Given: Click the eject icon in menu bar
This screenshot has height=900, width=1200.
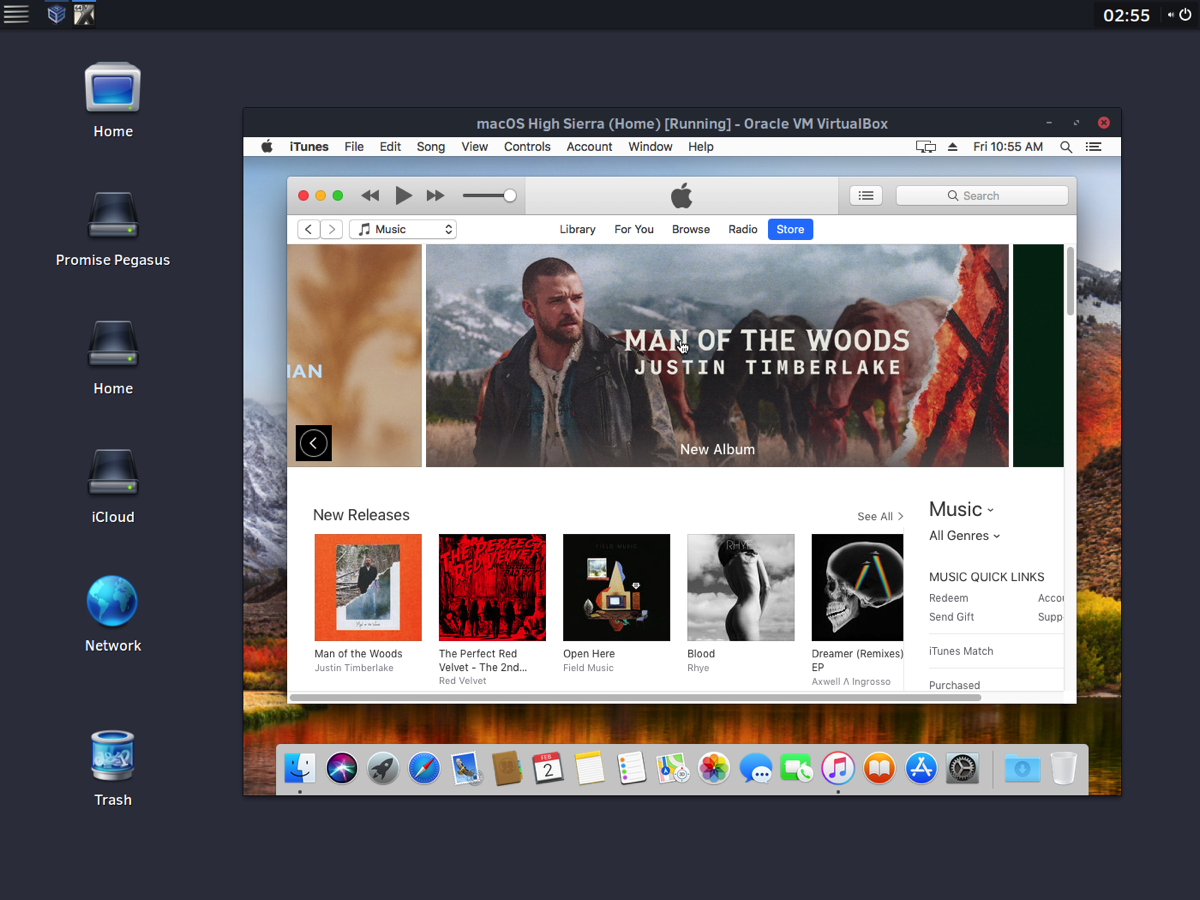Looking at the screenshot, I should (952, 147).
